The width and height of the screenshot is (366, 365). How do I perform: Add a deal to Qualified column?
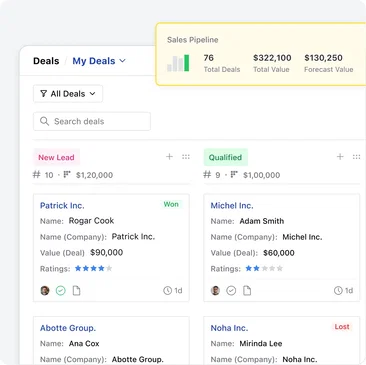tap(340, 156)
